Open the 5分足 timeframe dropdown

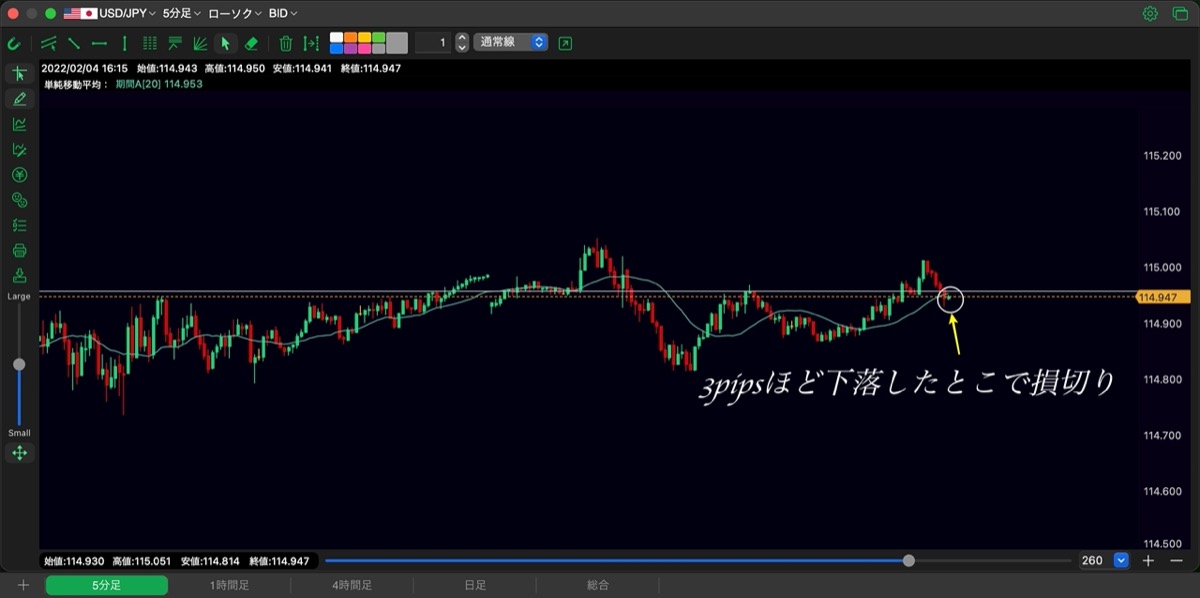click(x=181, y=14)
